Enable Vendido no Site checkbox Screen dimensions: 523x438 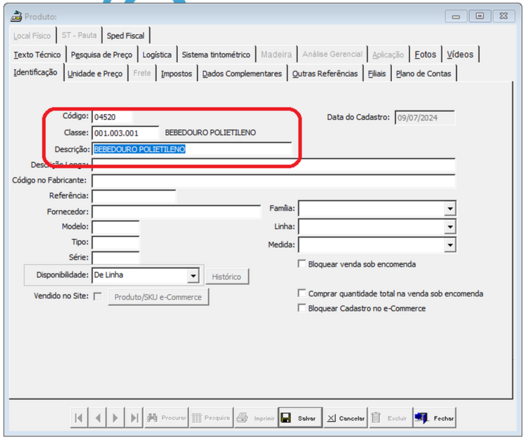coord(98,296)
